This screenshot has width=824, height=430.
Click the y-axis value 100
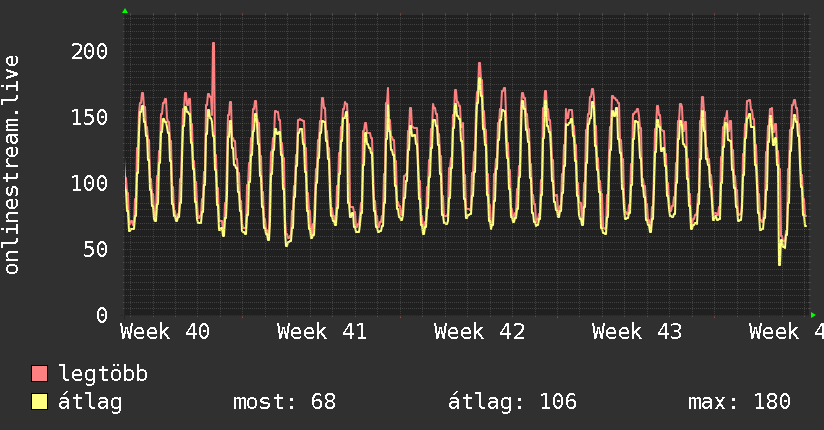point(89,183)
